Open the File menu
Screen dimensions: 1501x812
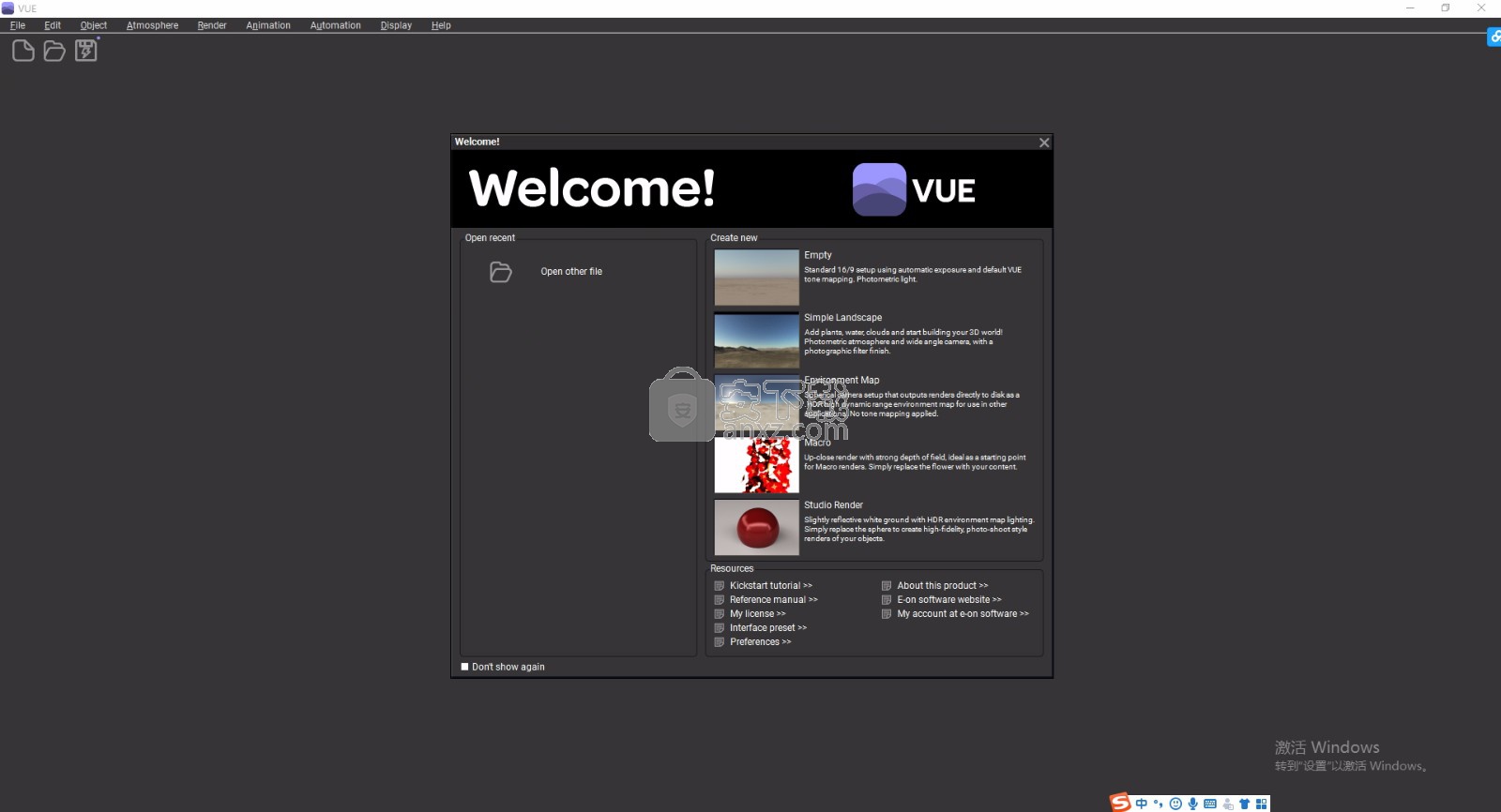coord(18,25)
